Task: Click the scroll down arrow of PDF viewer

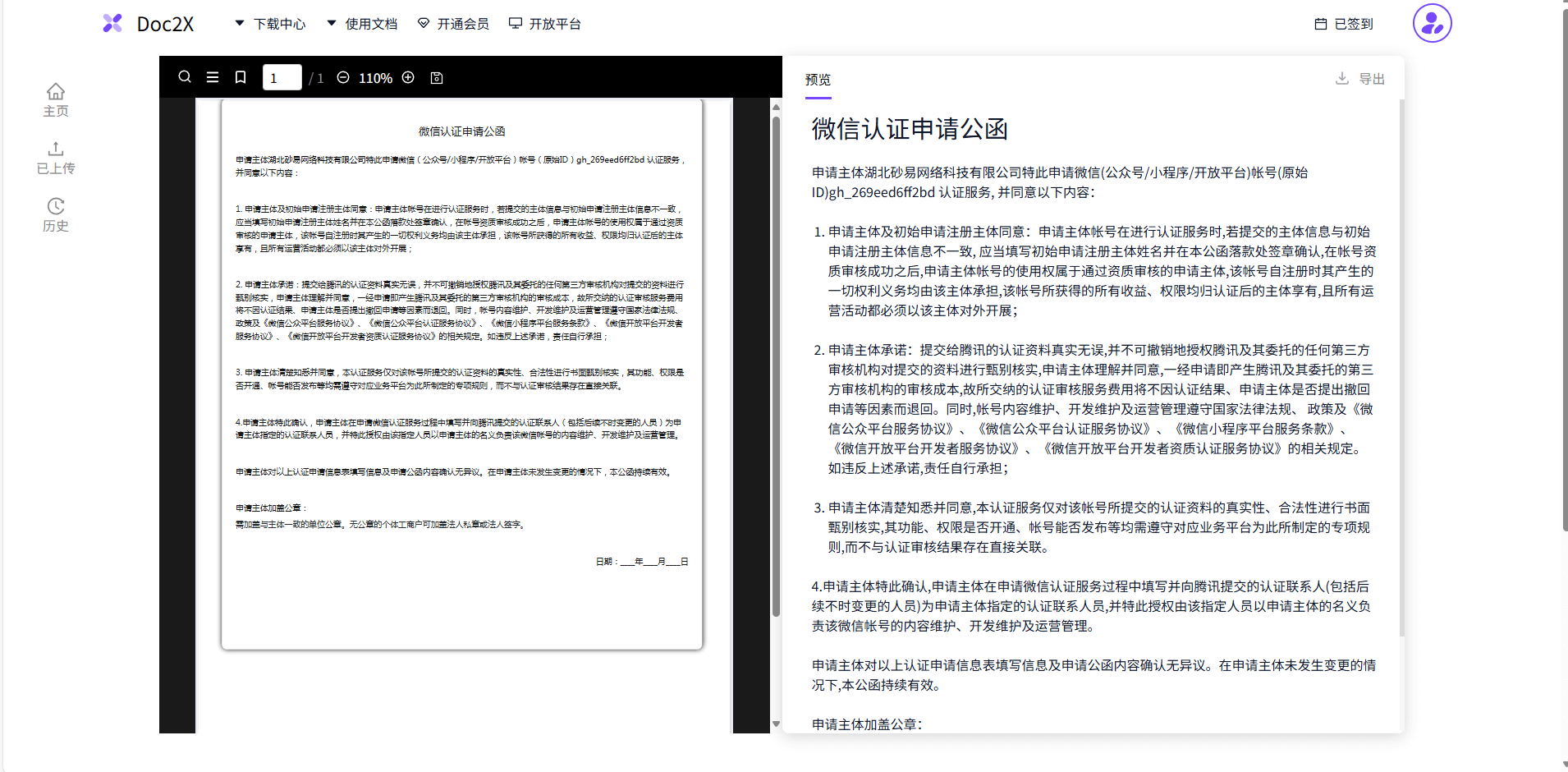Action: click(776, 724)
